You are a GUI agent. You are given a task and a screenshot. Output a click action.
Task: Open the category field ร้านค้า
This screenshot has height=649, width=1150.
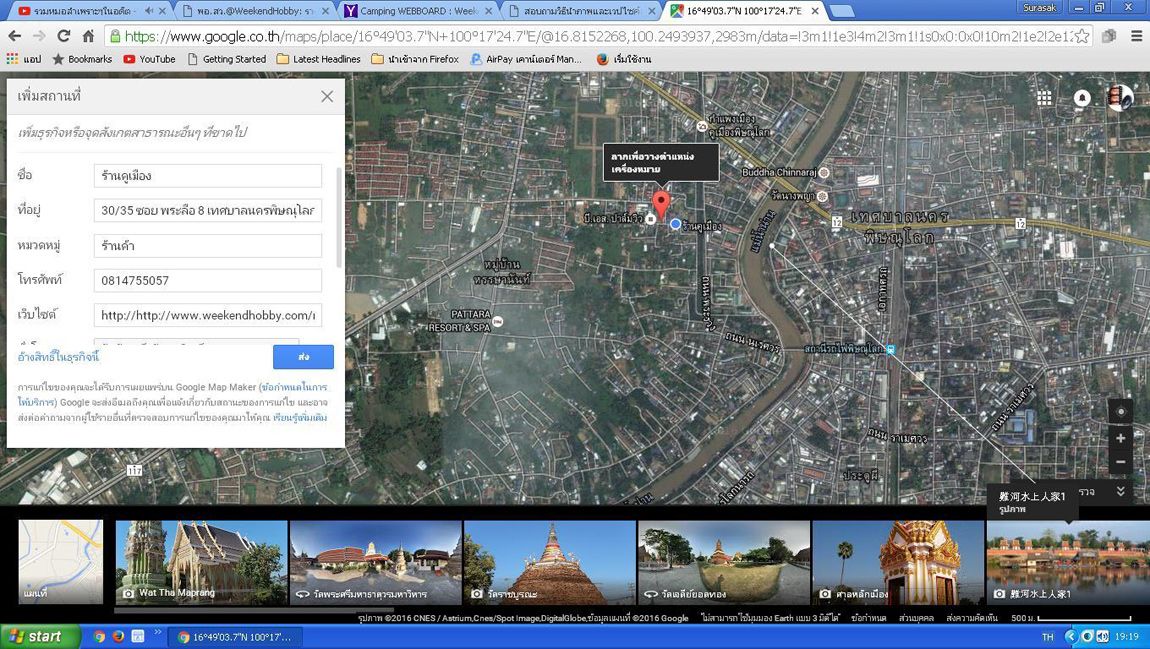pyautogui.click(x=208, y=246)
